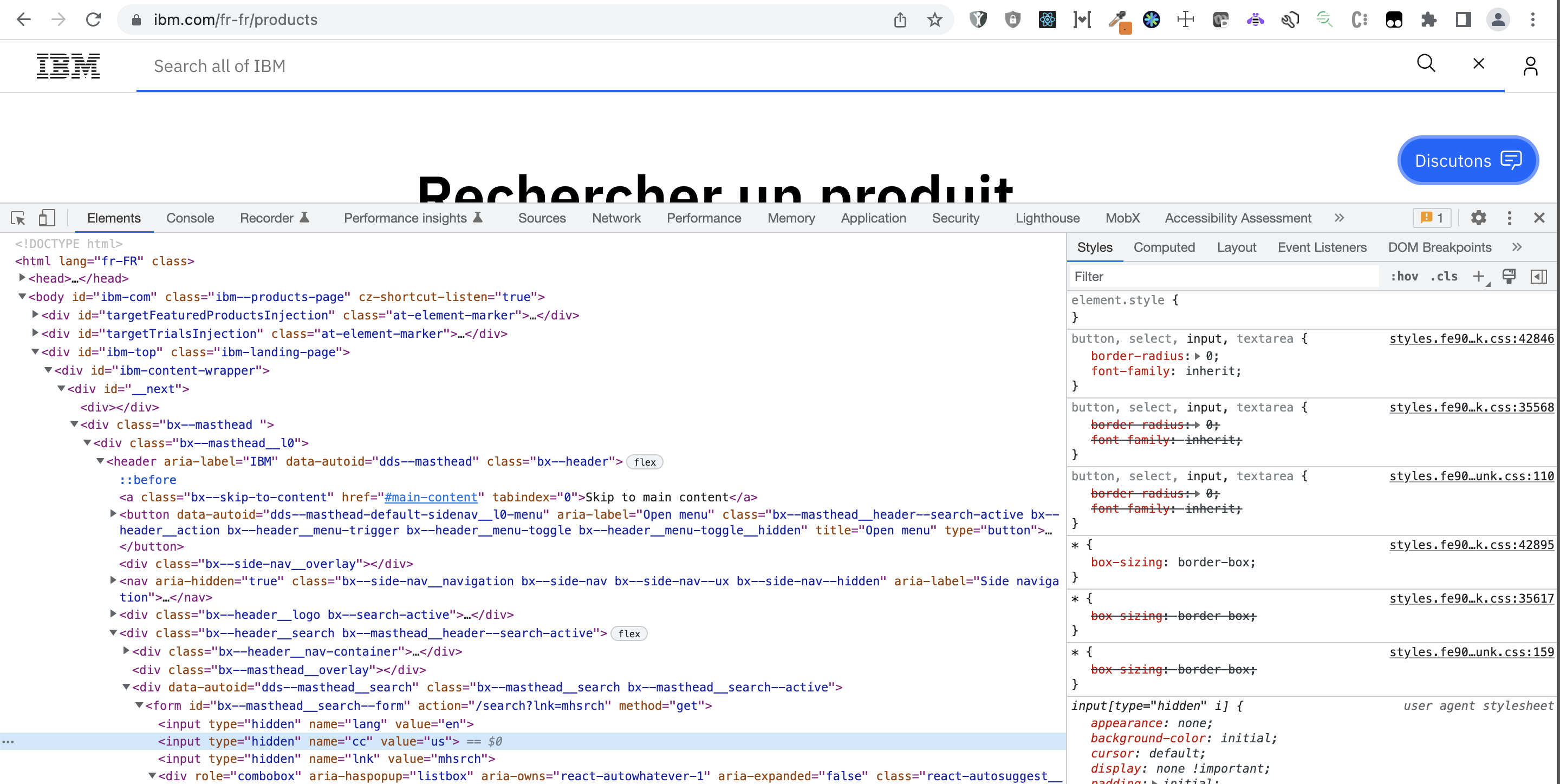Open the Chrome extensions puzzle icon
The height and width of the screenshot is (784, 1560).
pos(1428,20)
